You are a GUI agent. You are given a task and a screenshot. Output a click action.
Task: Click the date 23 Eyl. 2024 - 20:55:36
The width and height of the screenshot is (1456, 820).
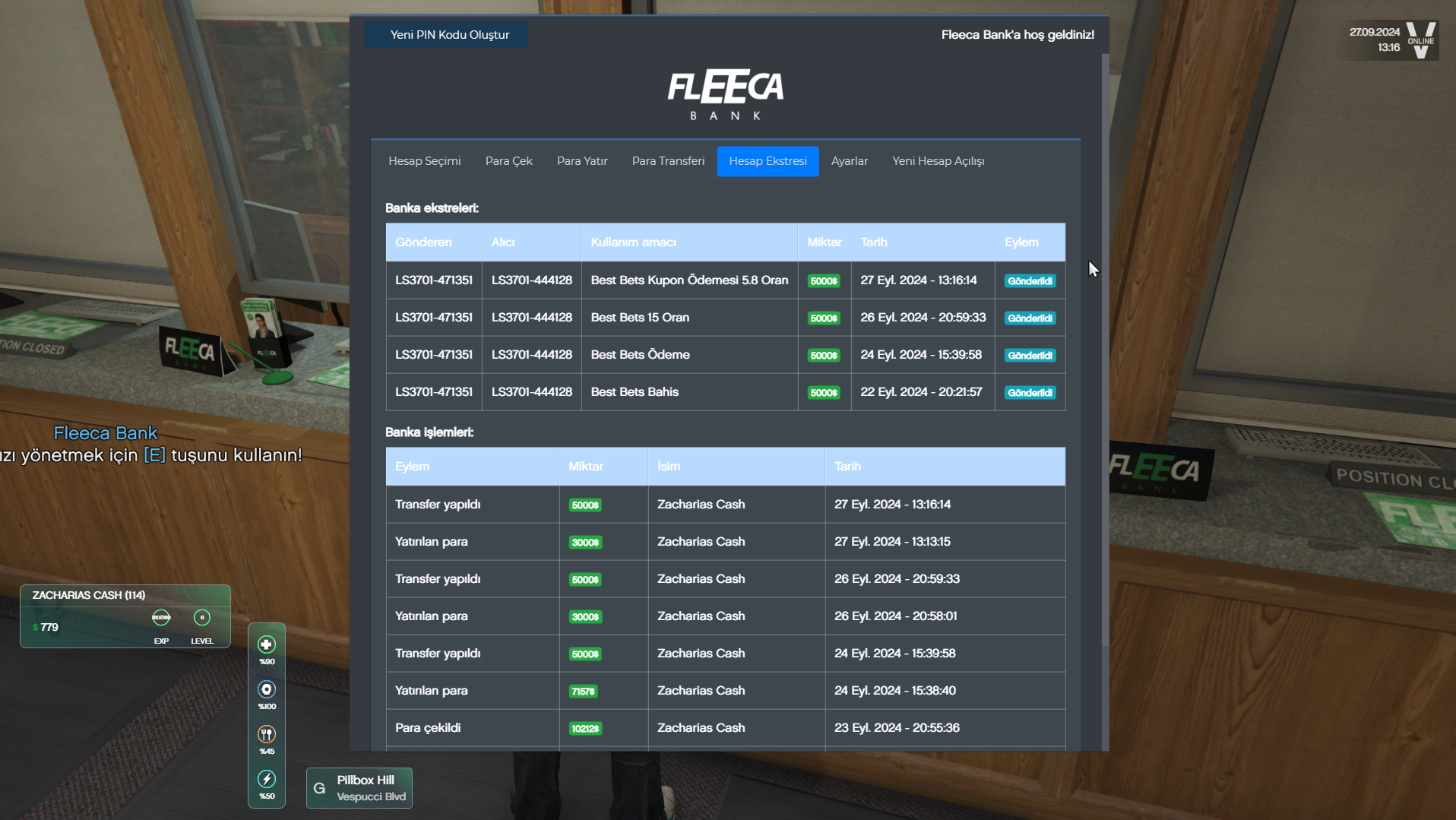coord(897,728)
